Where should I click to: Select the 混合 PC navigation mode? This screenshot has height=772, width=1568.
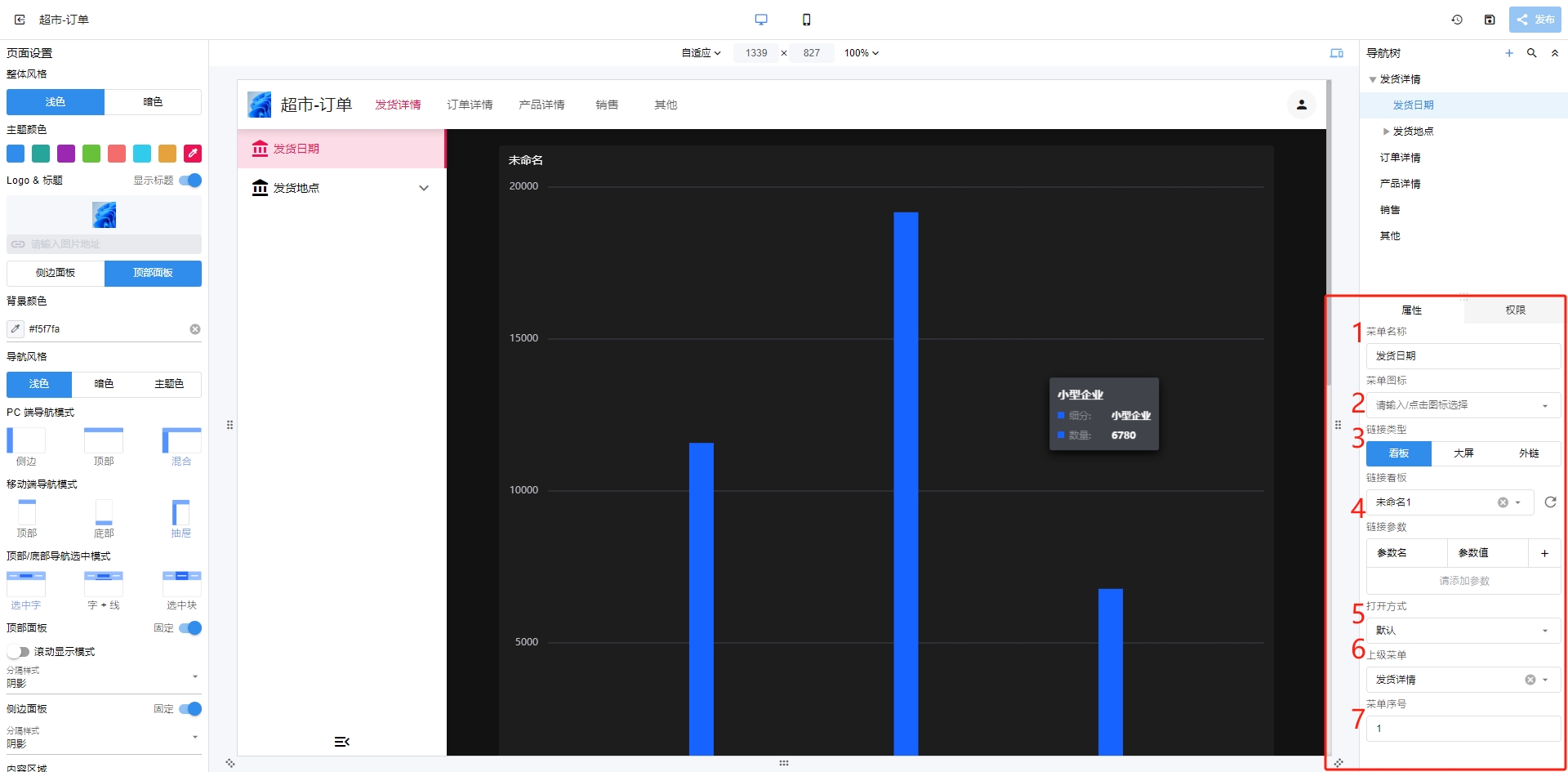point(181,447)
